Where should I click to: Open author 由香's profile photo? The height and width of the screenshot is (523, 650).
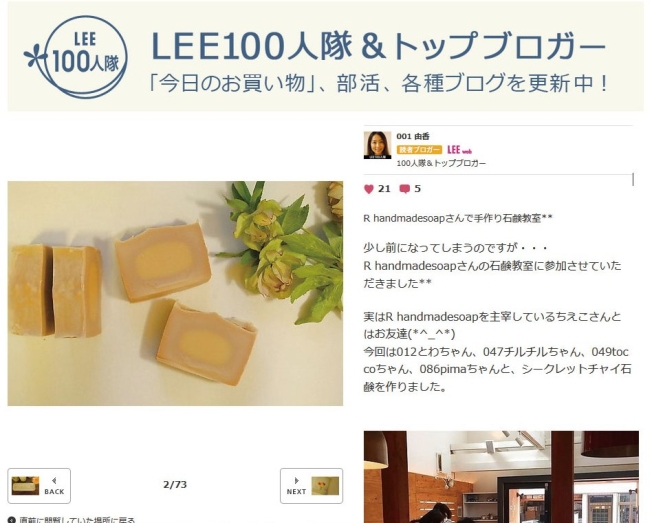[x=377, y=145]
